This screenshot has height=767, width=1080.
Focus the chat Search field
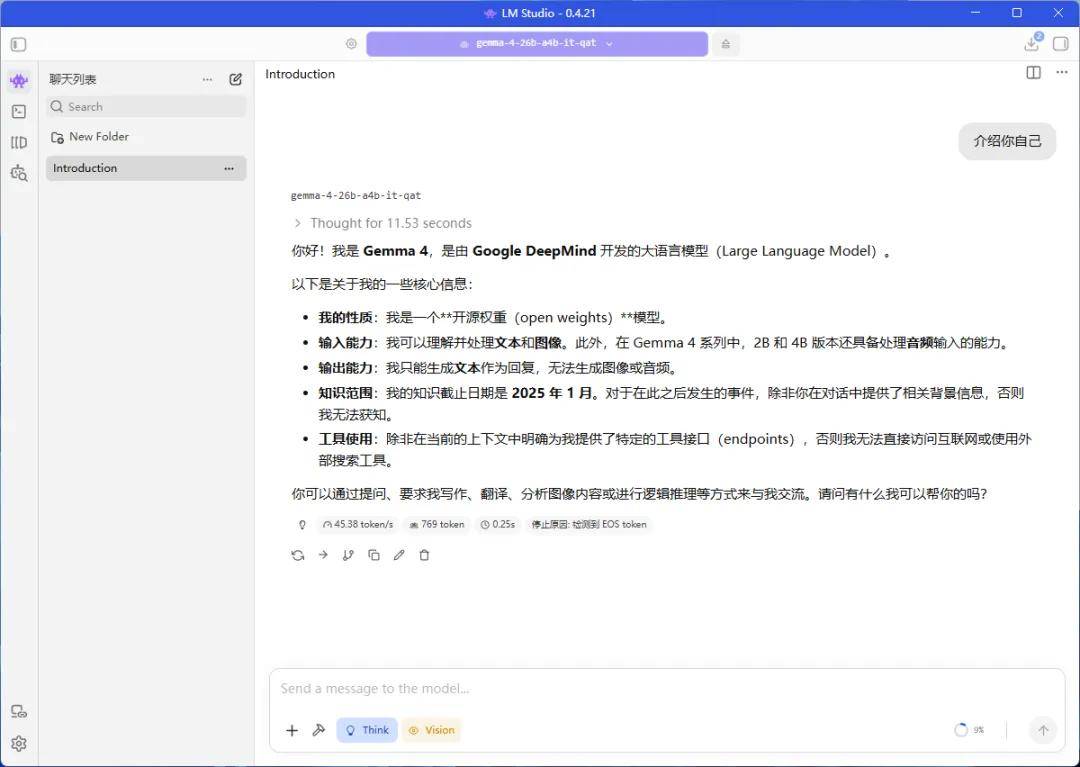(x=146, y=107)
